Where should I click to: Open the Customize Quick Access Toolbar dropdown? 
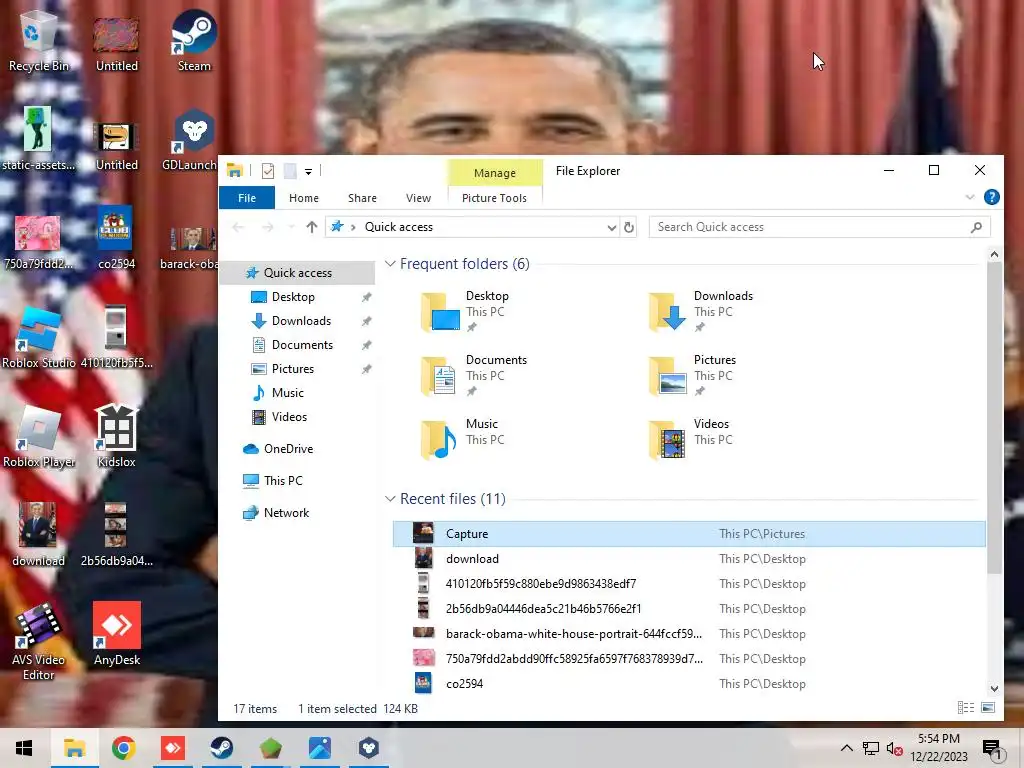pyautogui.click(x=308, y=172)
